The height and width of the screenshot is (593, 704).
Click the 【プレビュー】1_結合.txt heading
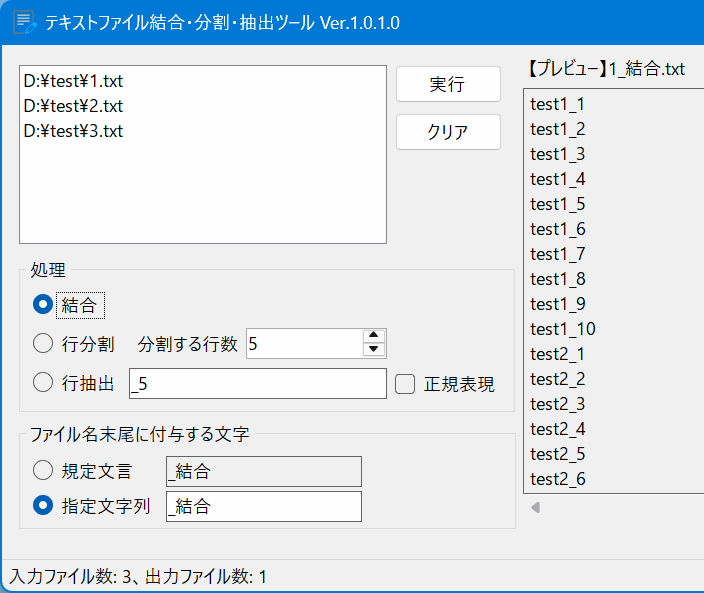click(606, 69)
